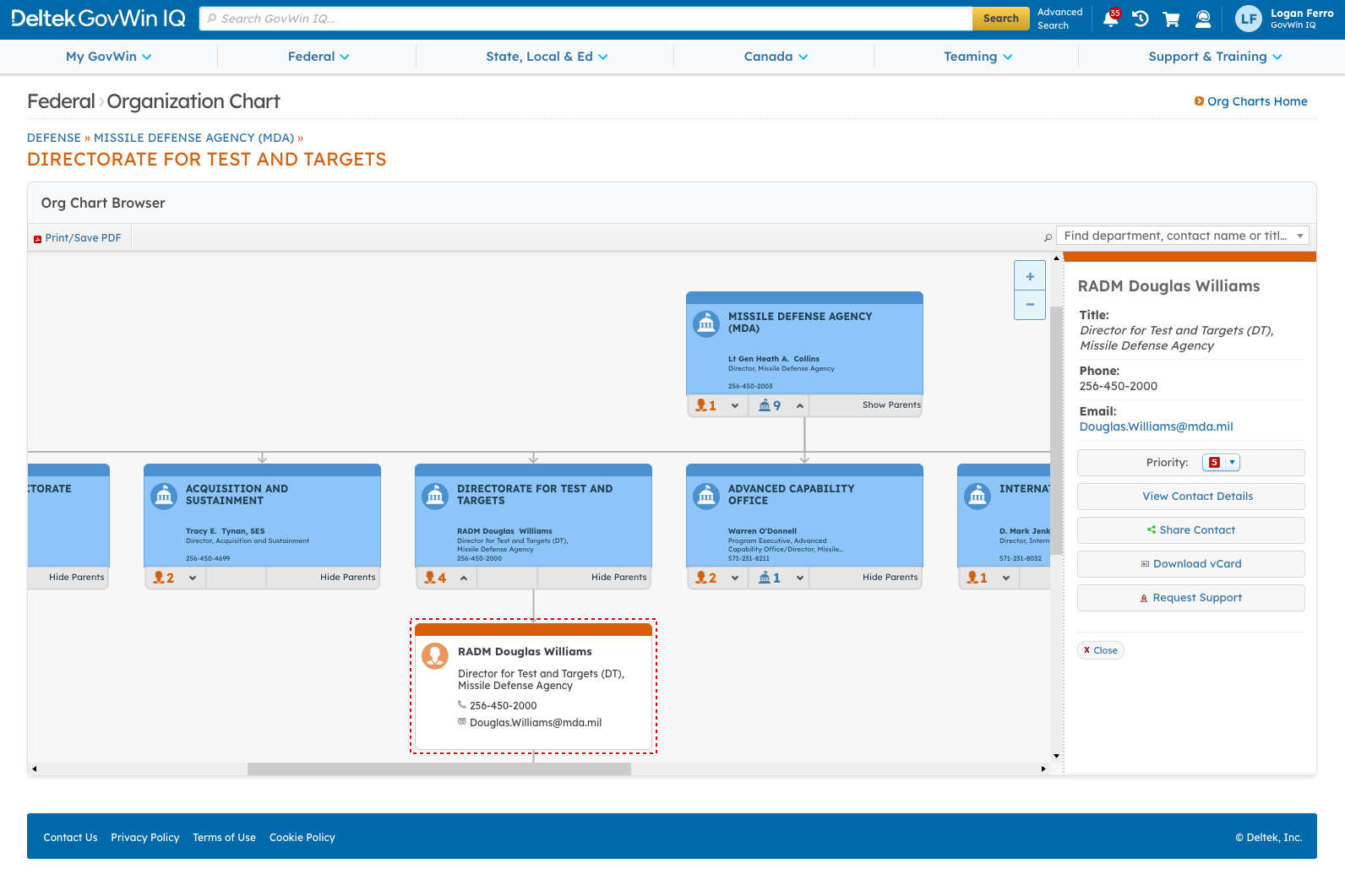Screen dimensions: 1345x896
Task: Open the Federal menu
Action: pyautogui.click(x=319, y=57)
